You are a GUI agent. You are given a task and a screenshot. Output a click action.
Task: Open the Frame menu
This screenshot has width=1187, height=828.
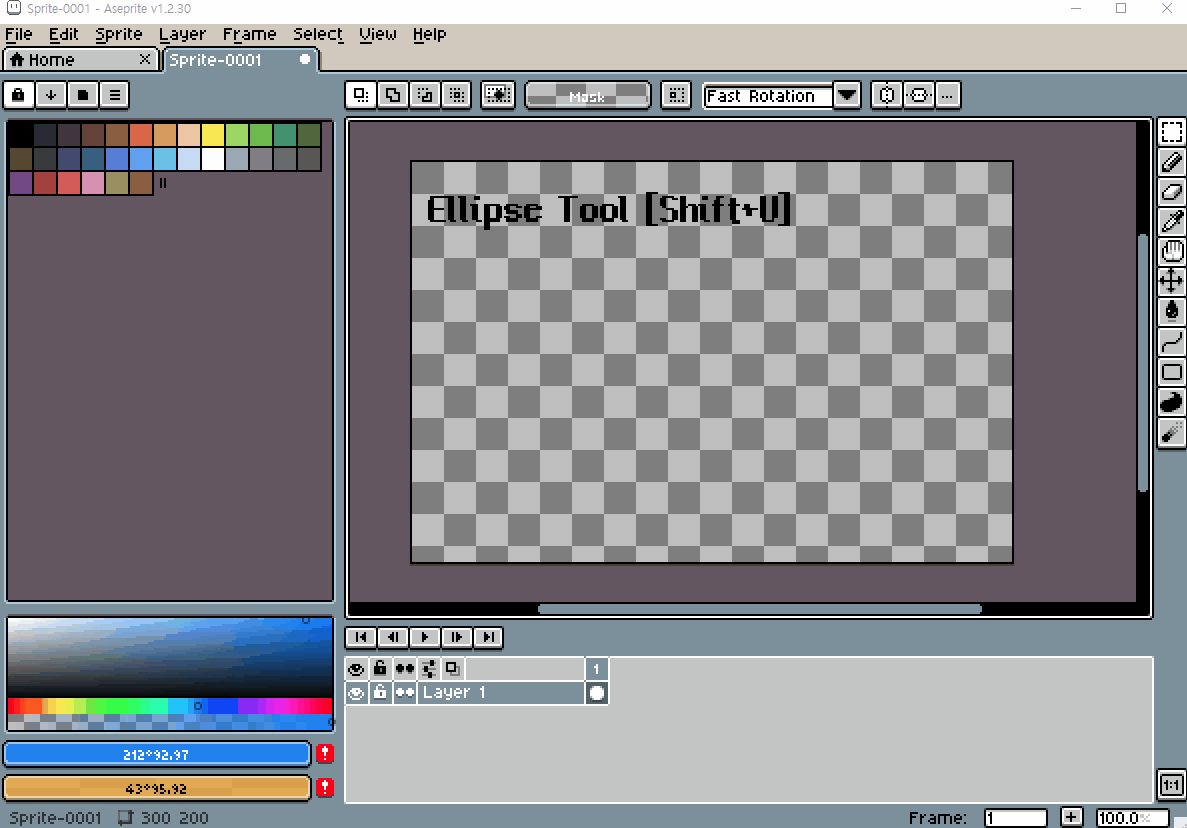point(249,34)
